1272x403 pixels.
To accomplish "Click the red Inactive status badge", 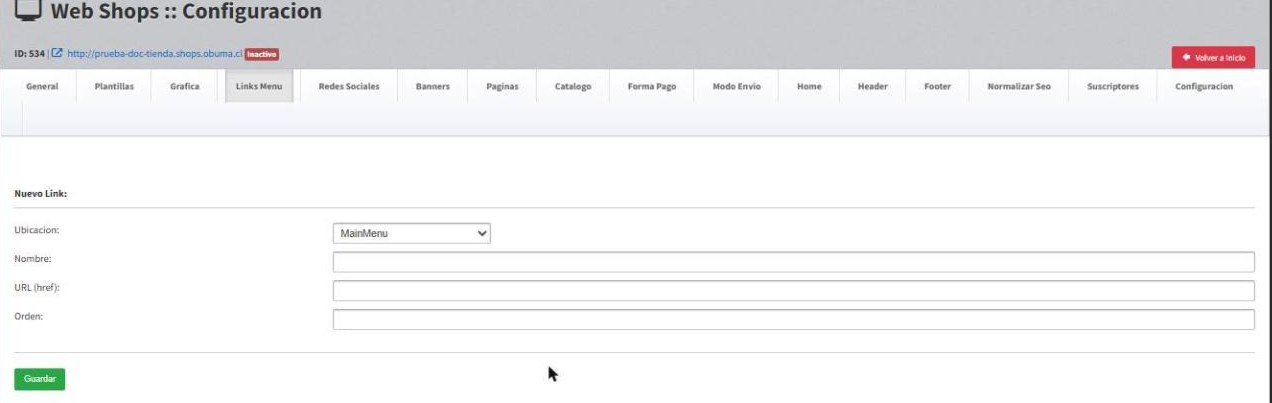I will tap(262, 54).
